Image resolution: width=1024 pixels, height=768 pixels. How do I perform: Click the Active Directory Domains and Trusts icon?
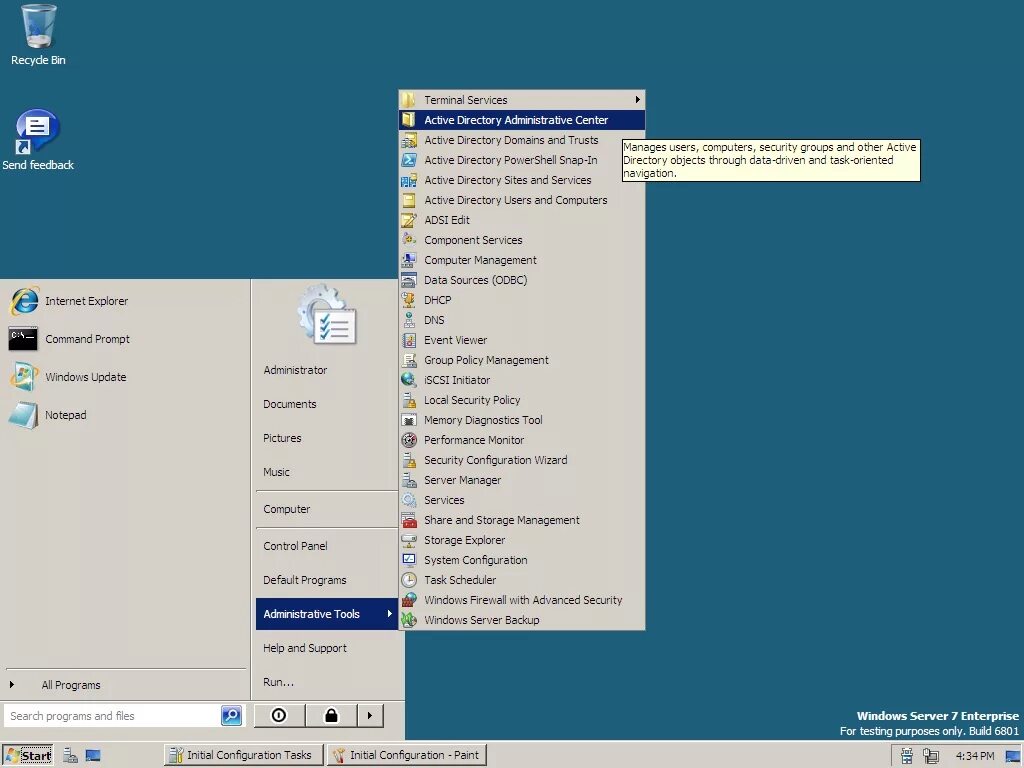coord(409,140)
